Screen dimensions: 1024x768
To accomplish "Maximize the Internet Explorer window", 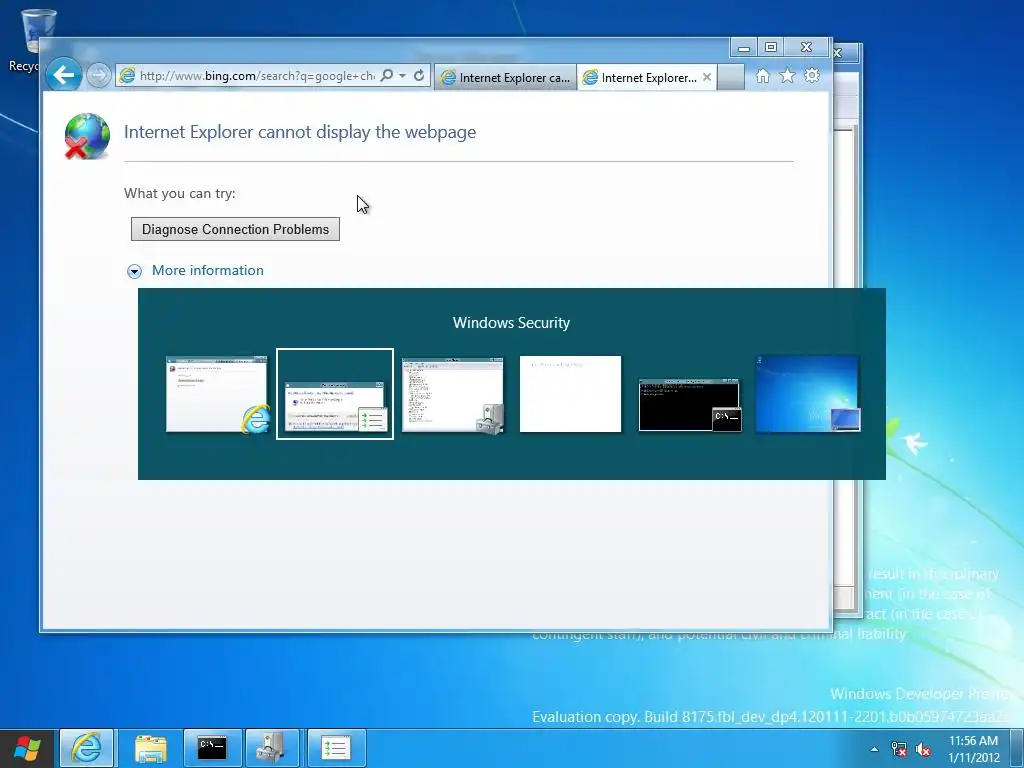I will (771, 48).
